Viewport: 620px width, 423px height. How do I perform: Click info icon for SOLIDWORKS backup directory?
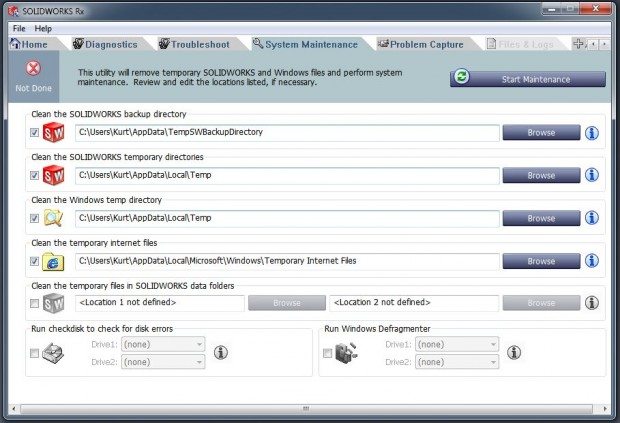click(x=591, y=132)
